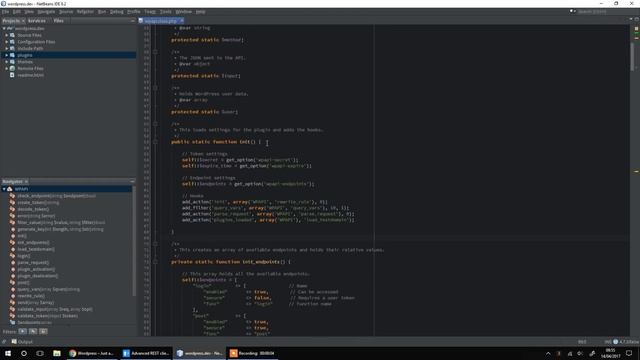Click the Source Files folder icon
This screenshot has height=360, width=640.
[12, 35]
